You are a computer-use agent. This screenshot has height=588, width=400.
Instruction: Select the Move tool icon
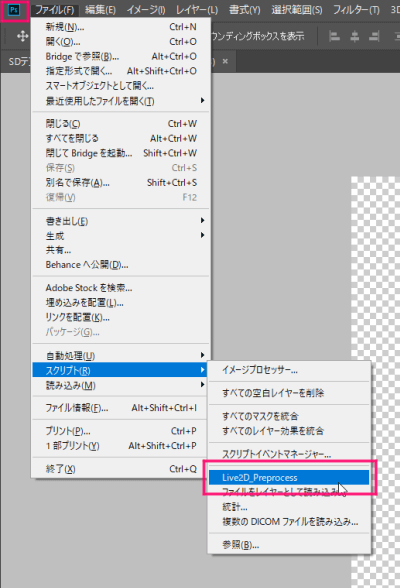(x=22, y=36)
